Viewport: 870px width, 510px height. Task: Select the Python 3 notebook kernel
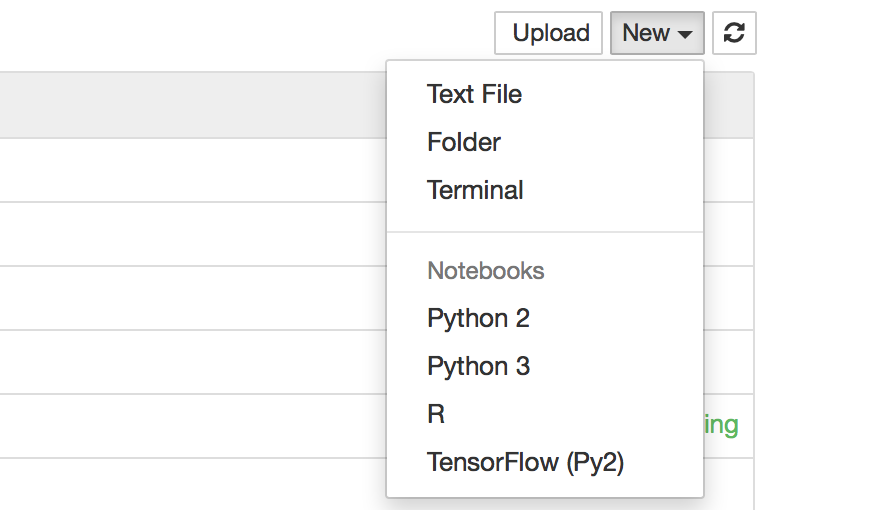coord(478,366)
